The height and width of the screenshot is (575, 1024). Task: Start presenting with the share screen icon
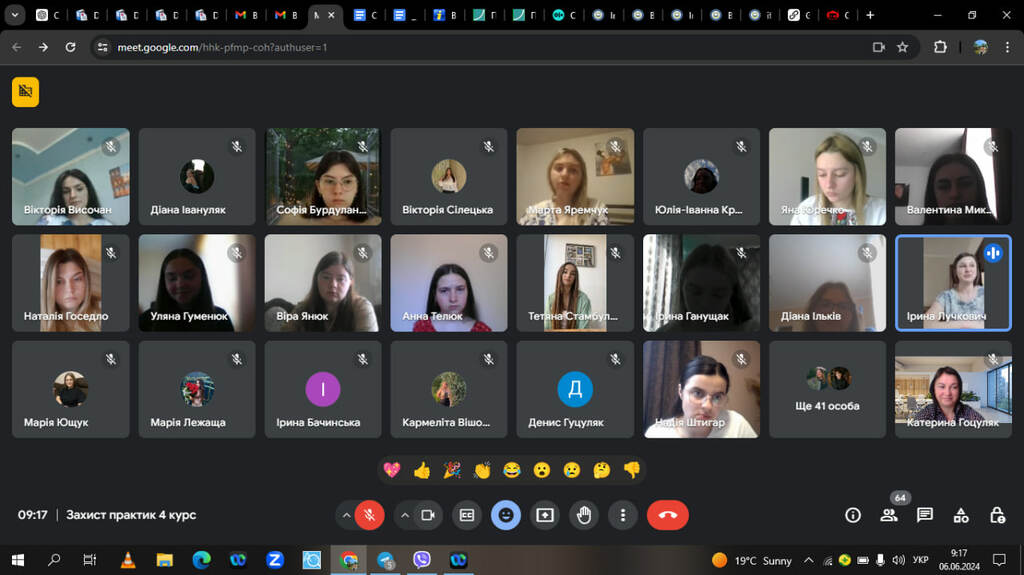(545, 515)
